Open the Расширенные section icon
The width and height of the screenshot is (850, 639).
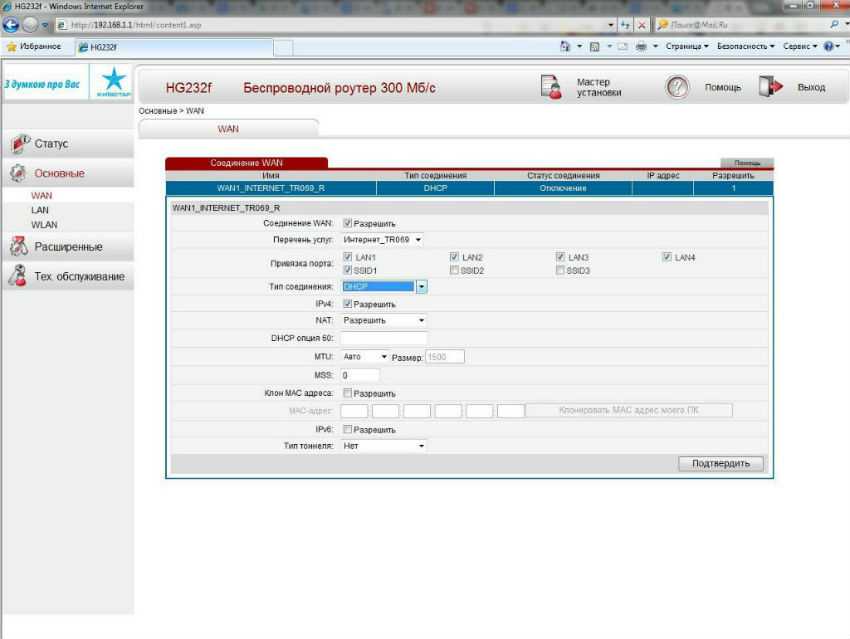18,247
